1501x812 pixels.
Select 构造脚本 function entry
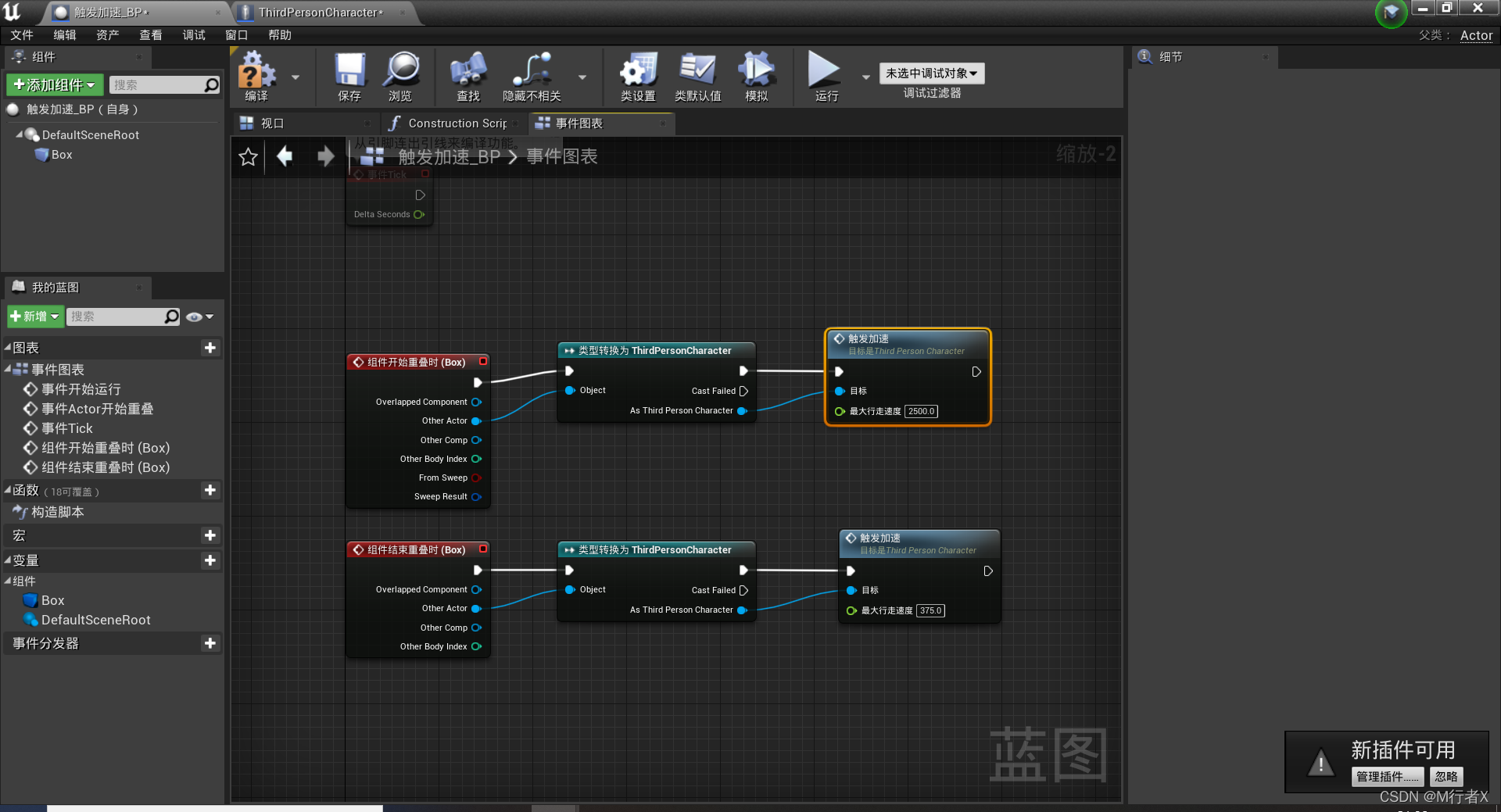[58, 512]
